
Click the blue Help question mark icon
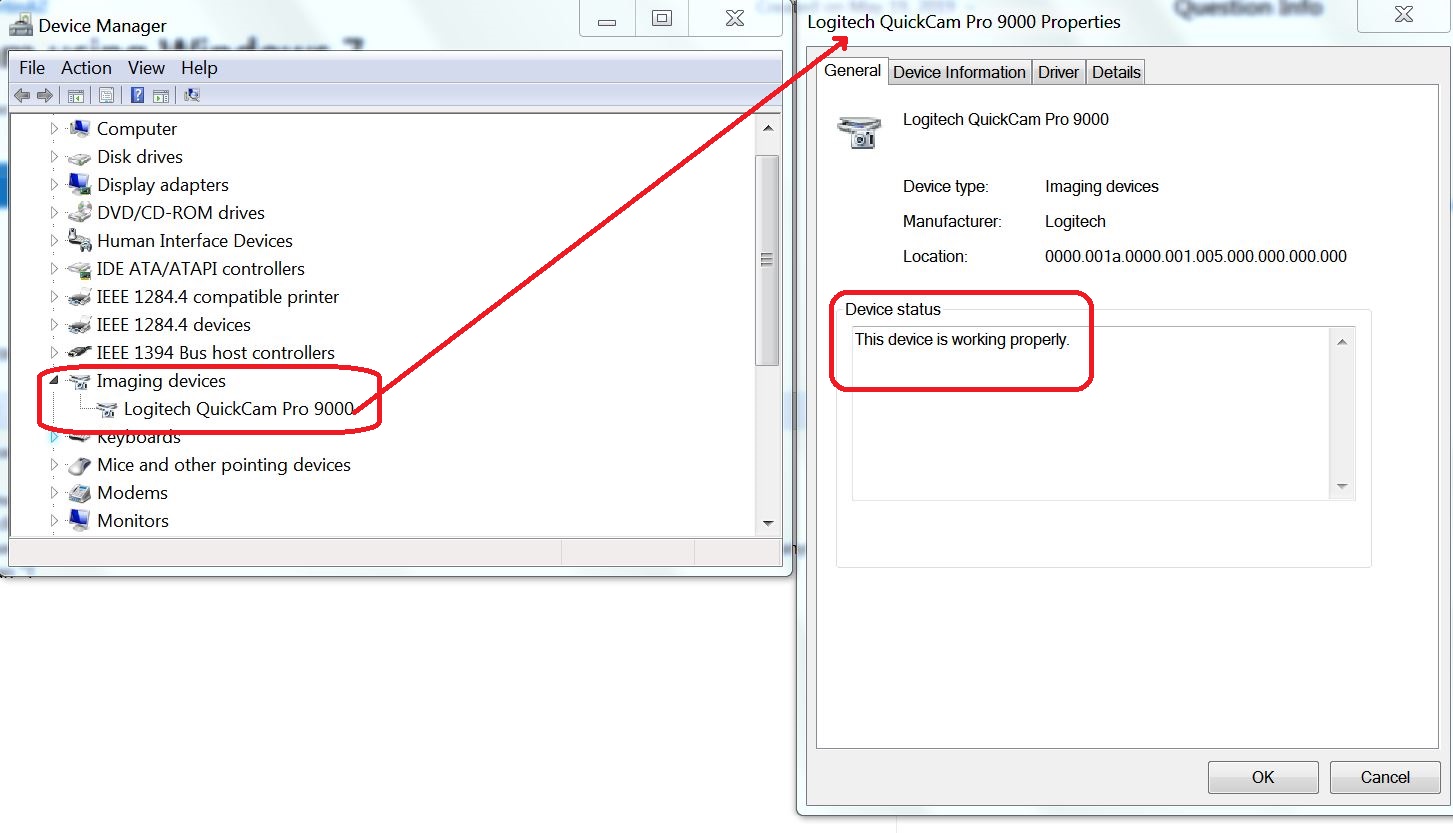137,96
